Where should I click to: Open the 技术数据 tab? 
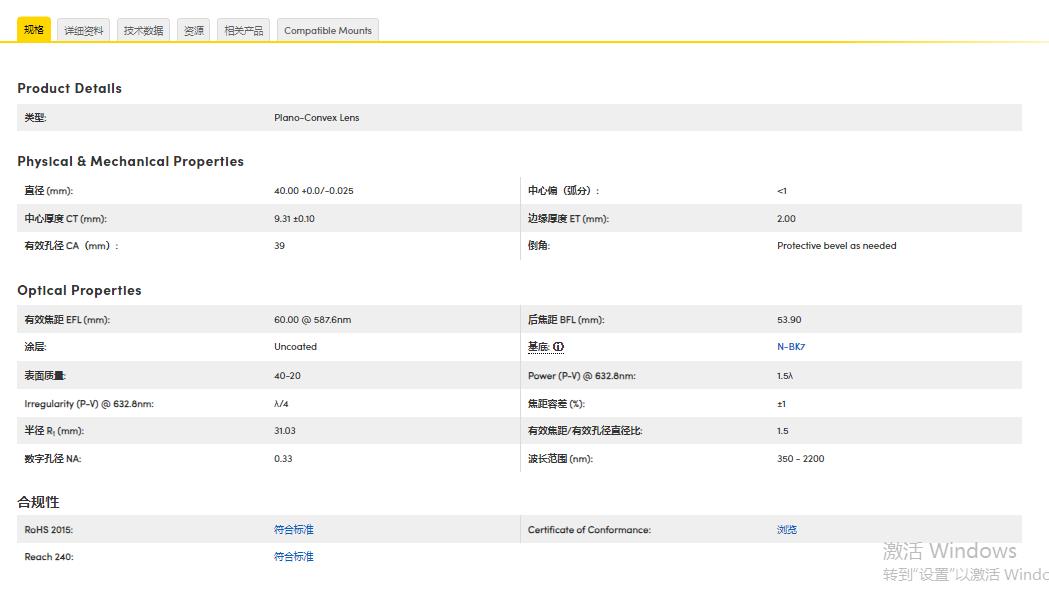point(143,31)
